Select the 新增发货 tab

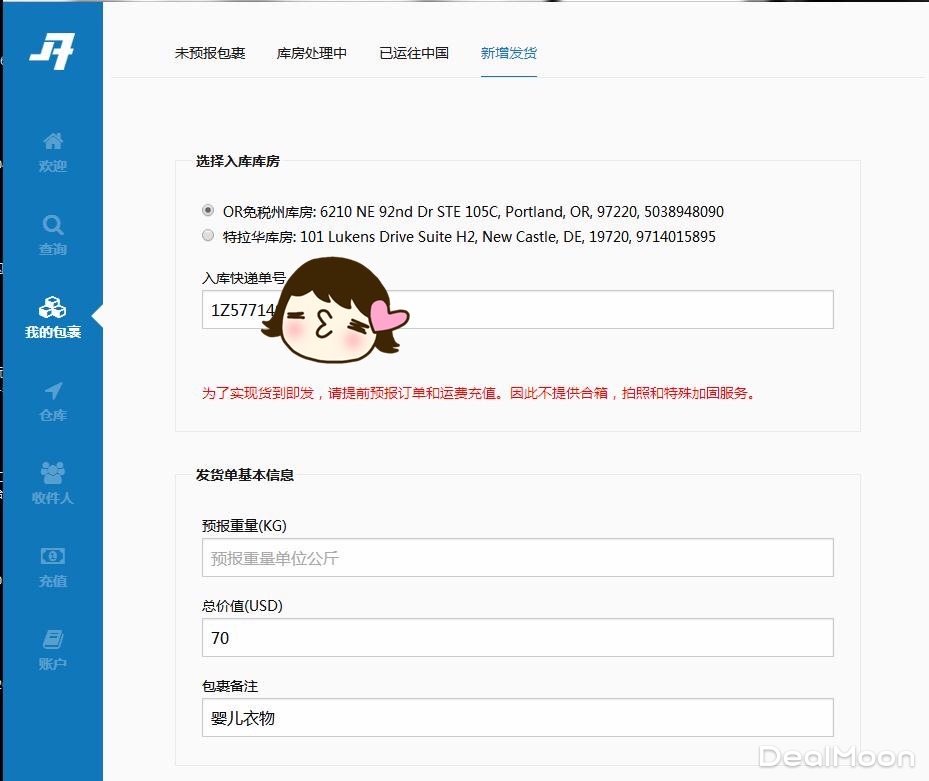coord(509,54)
